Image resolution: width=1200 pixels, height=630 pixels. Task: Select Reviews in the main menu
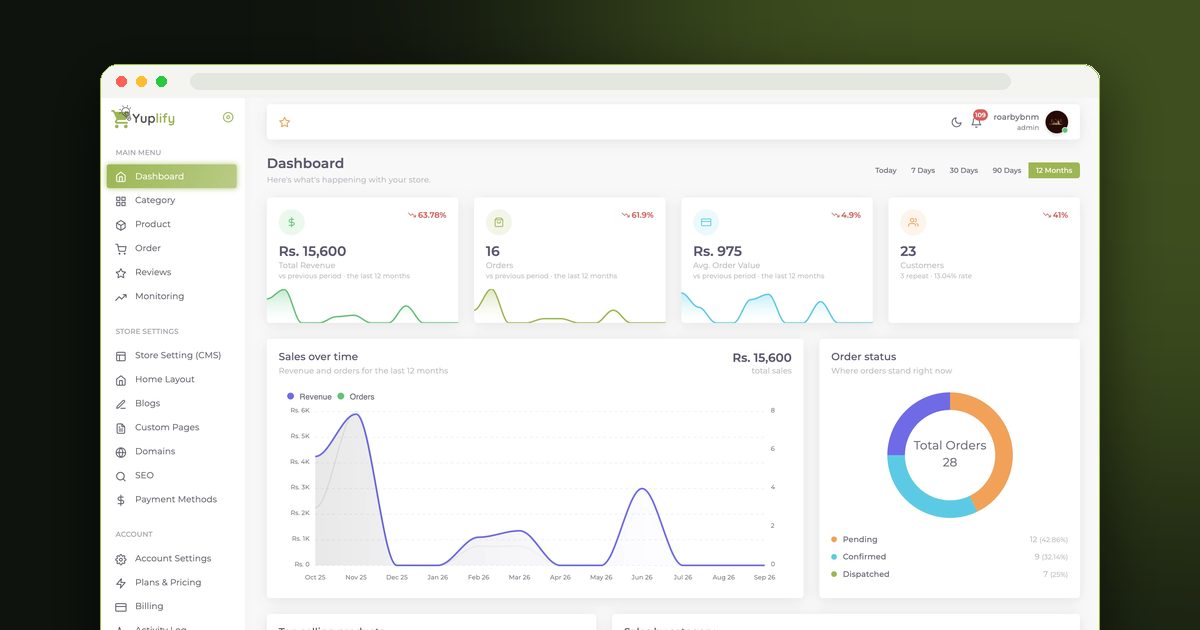click(172, 272)
